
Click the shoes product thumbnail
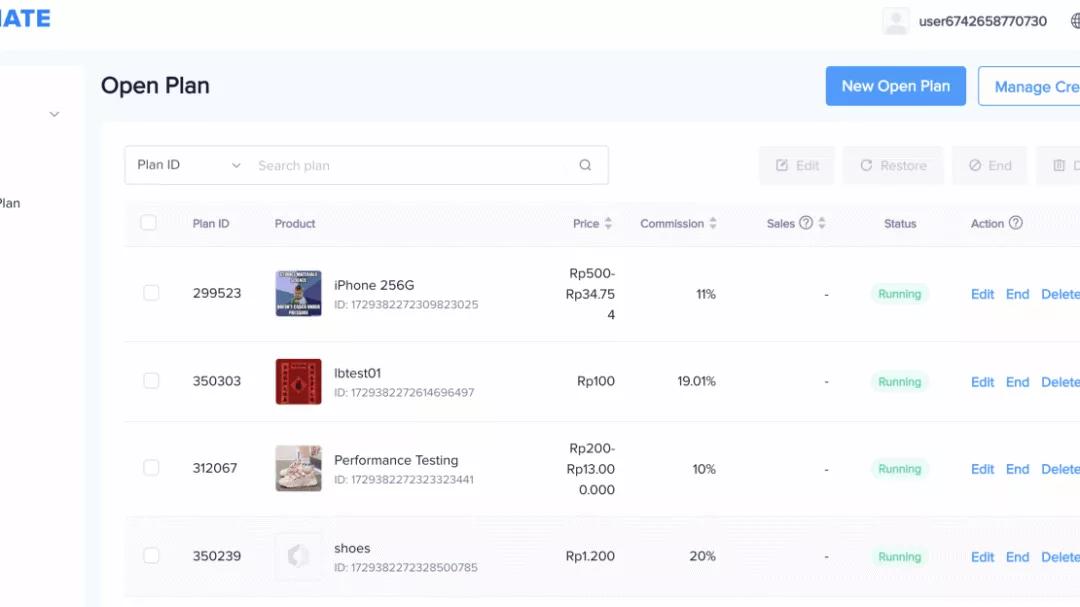point(298,556)
